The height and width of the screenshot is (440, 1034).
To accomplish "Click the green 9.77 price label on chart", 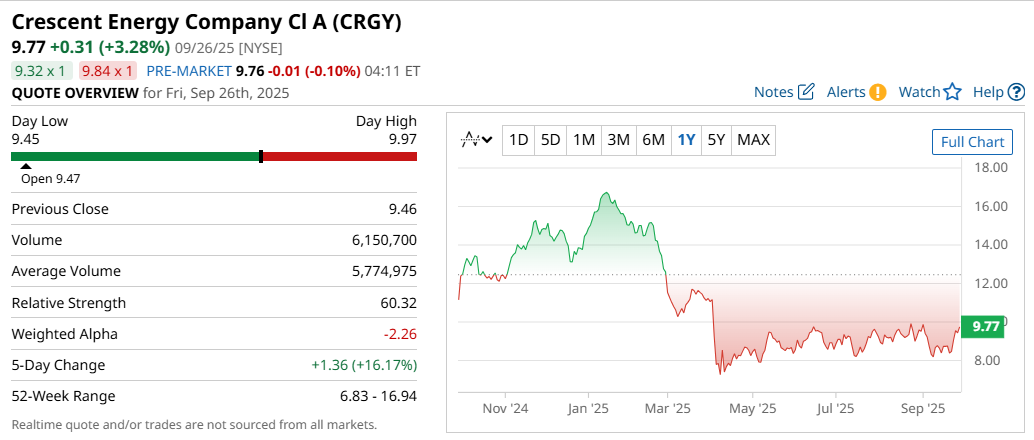I will 985,326.
